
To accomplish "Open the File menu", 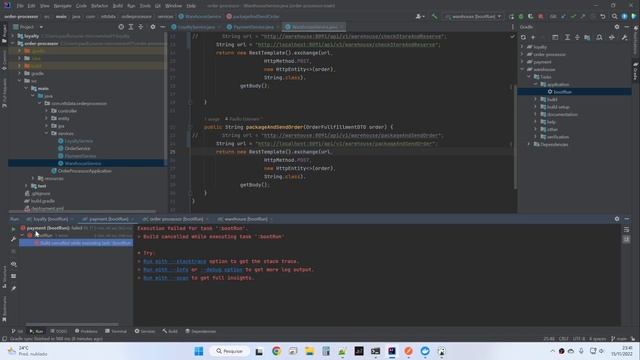I will (x=20, y=6).
